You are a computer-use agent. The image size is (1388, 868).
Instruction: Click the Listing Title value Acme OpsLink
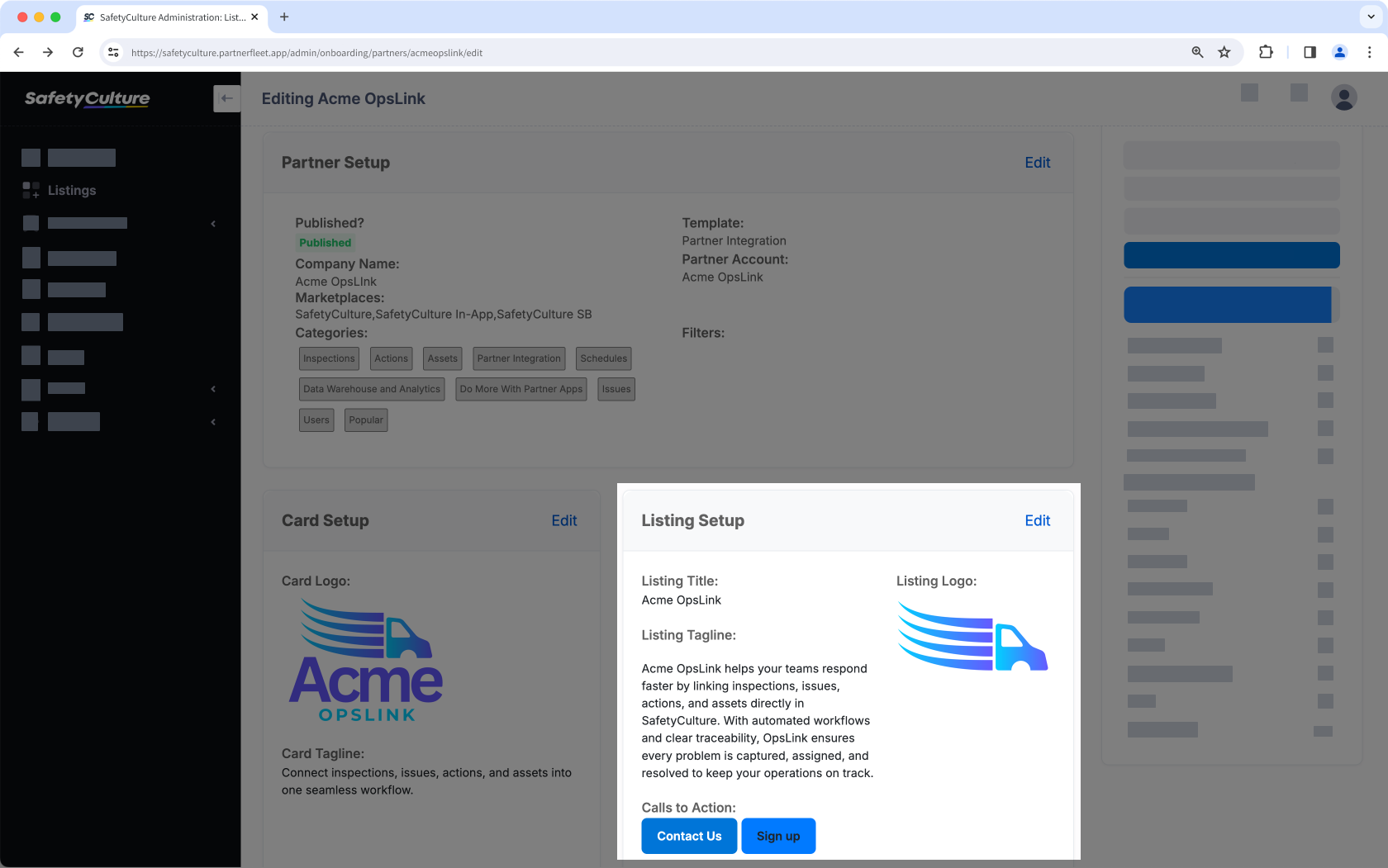coord(682,600)
